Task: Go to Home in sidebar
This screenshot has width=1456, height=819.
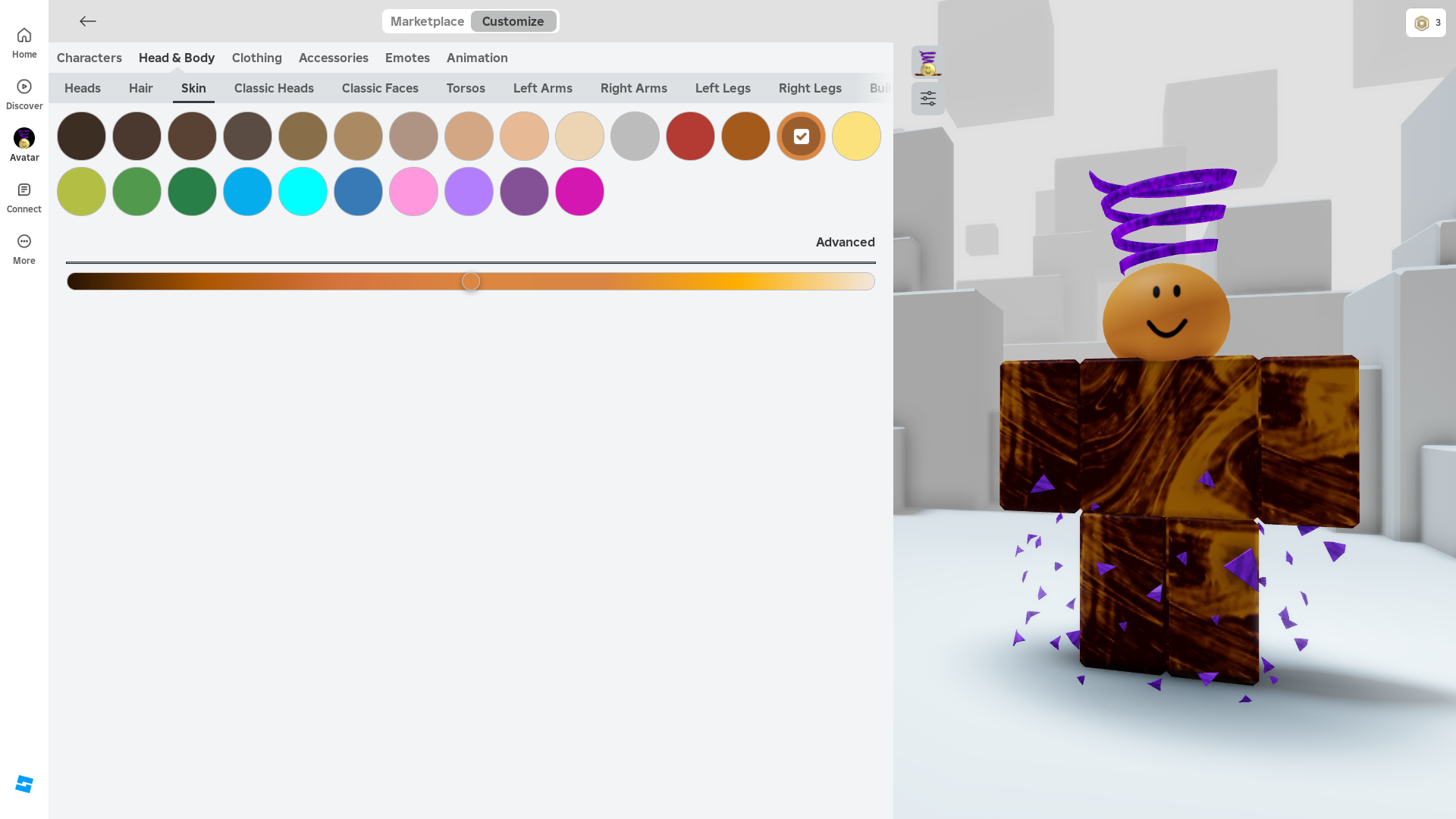Action: (x=24, y=43)
